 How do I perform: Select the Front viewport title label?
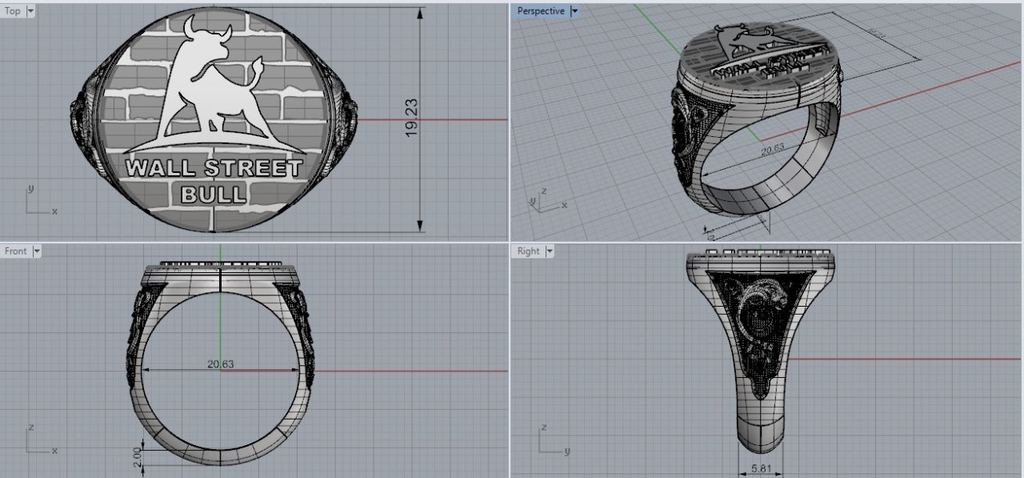(x=16, y=251)
